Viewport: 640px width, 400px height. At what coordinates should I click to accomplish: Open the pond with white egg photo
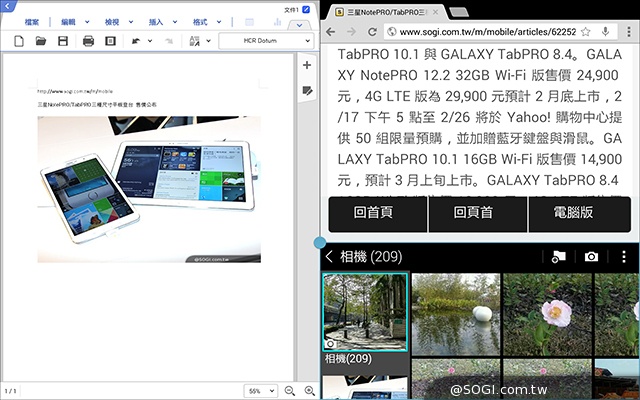click(x=456, y=314)
